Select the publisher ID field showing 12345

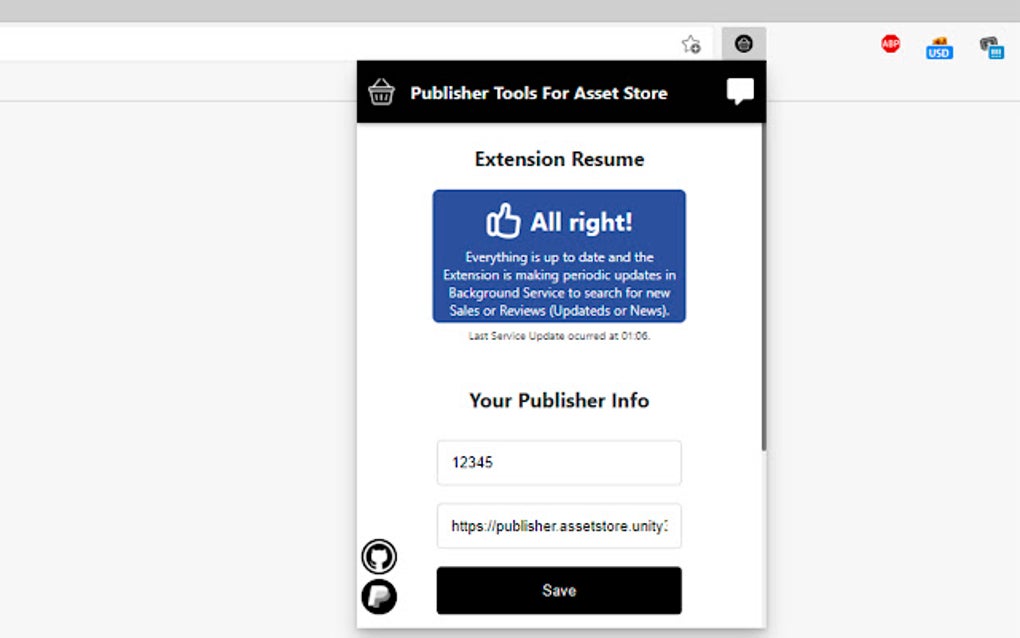558,462
